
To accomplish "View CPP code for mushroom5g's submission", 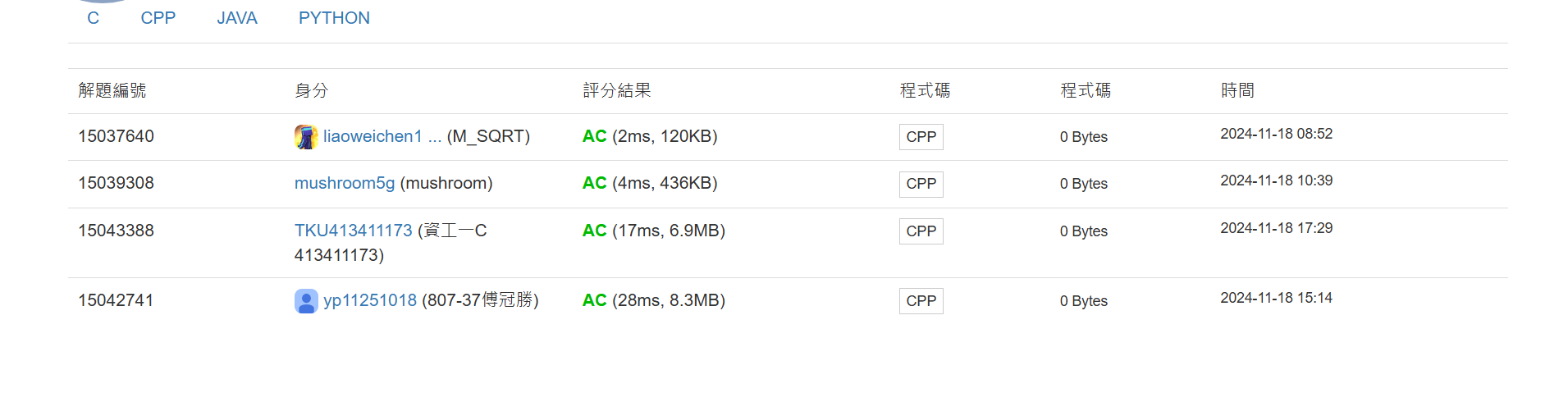I will pyautogui.click(x=921, y=184).
